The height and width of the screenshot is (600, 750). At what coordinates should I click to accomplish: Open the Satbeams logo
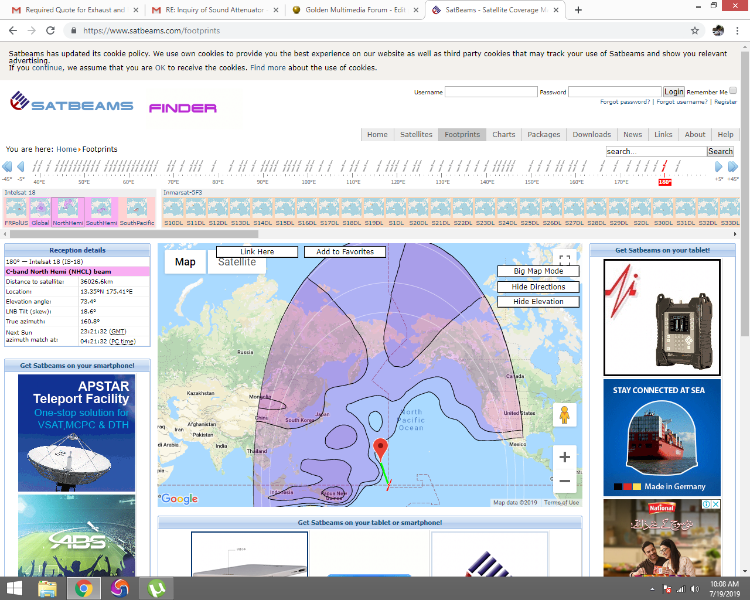point(72,102)
